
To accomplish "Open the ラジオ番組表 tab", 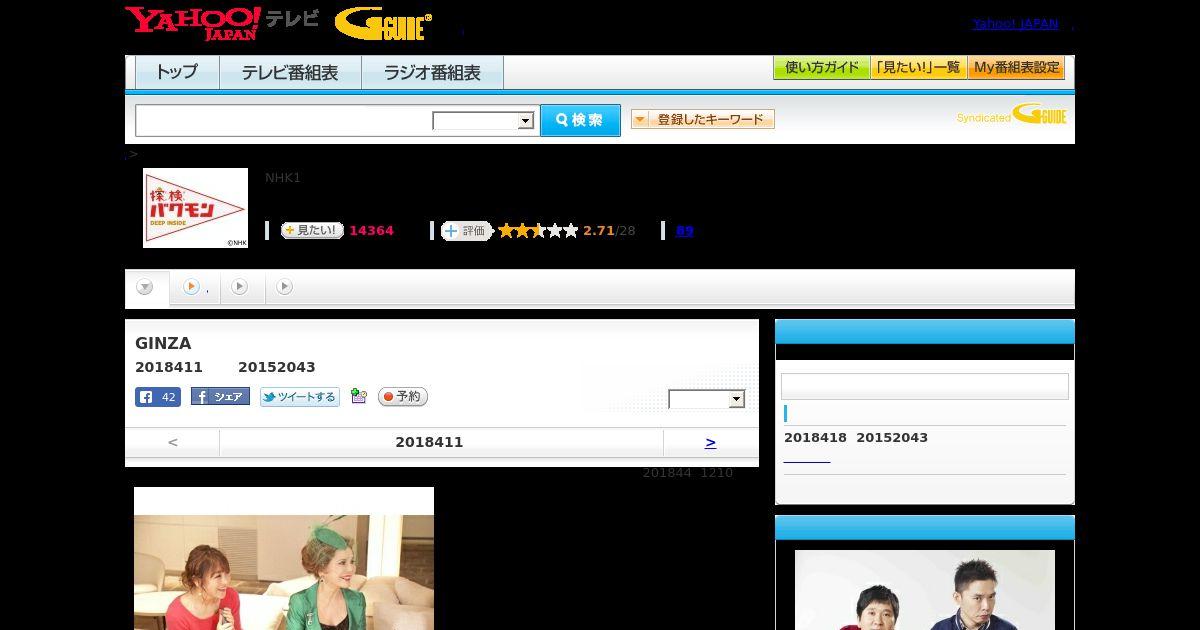I will point(432,73).
